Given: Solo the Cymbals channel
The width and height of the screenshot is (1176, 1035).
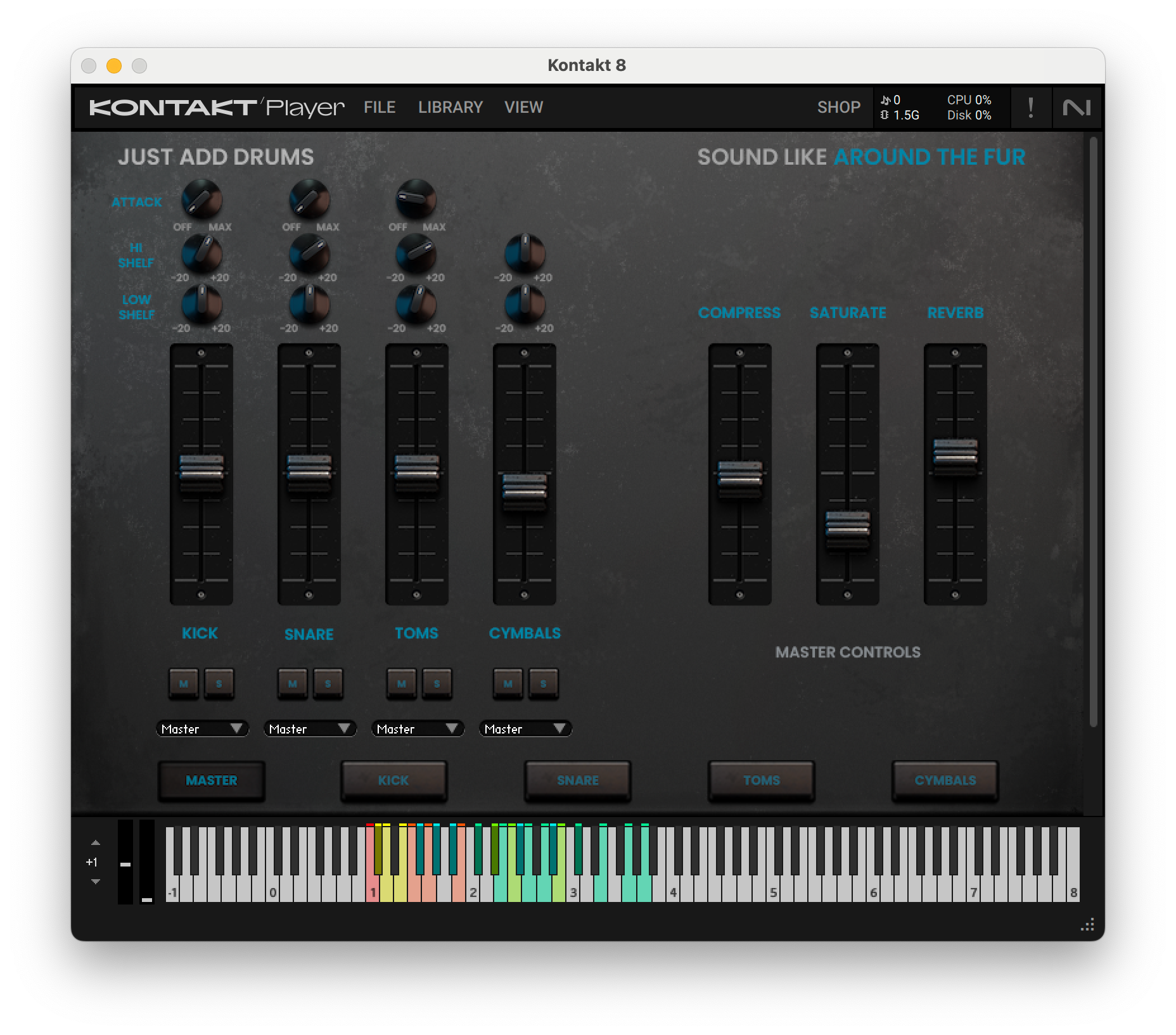Looking at the screenshot, I should pos(544,683).
